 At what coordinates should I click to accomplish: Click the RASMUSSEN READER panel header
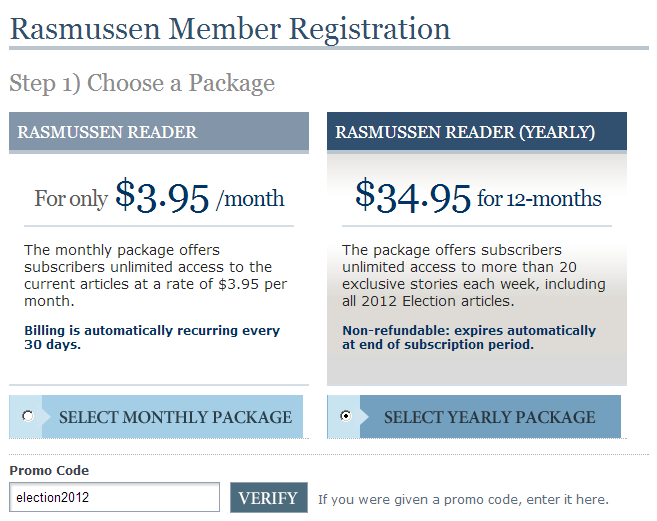pos(159,132)
